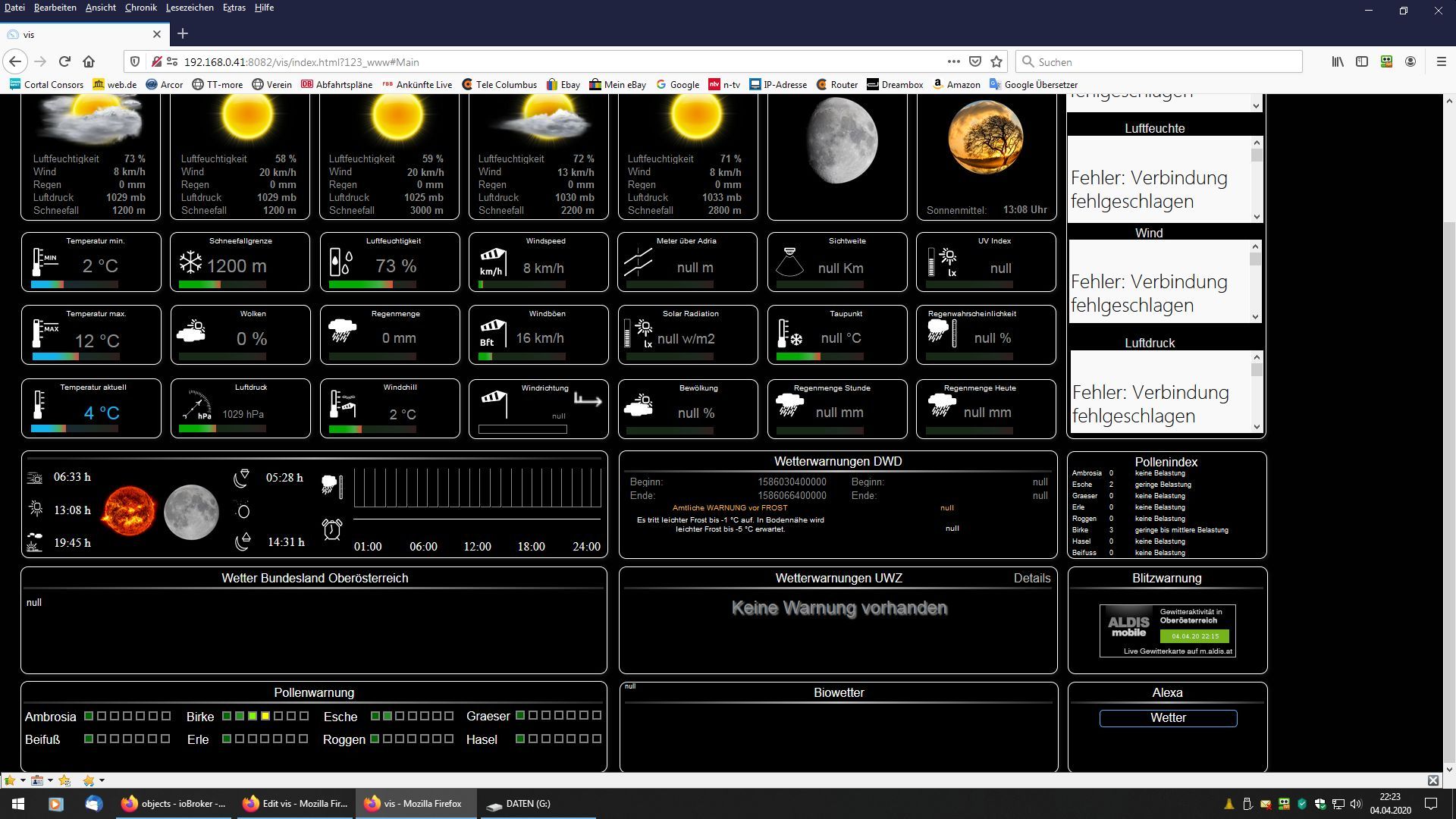This screenshot has width=1456, height=819.
Task: Reload the current page
Action: [x=64, y=61]
